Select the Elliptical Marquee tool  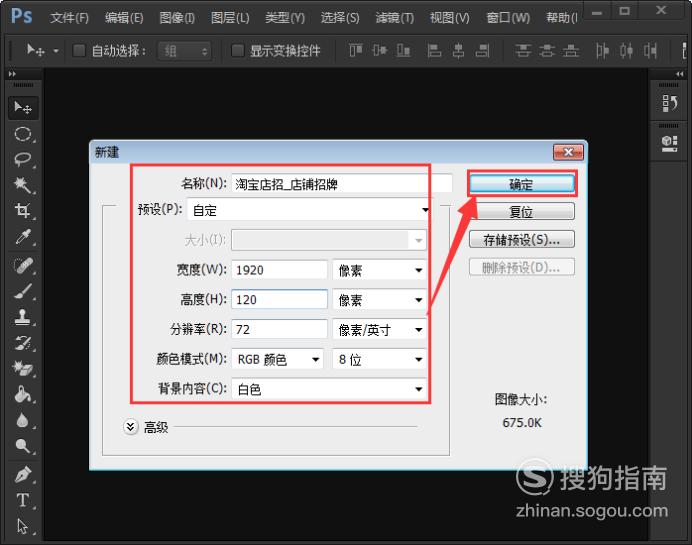pos(23,134)
